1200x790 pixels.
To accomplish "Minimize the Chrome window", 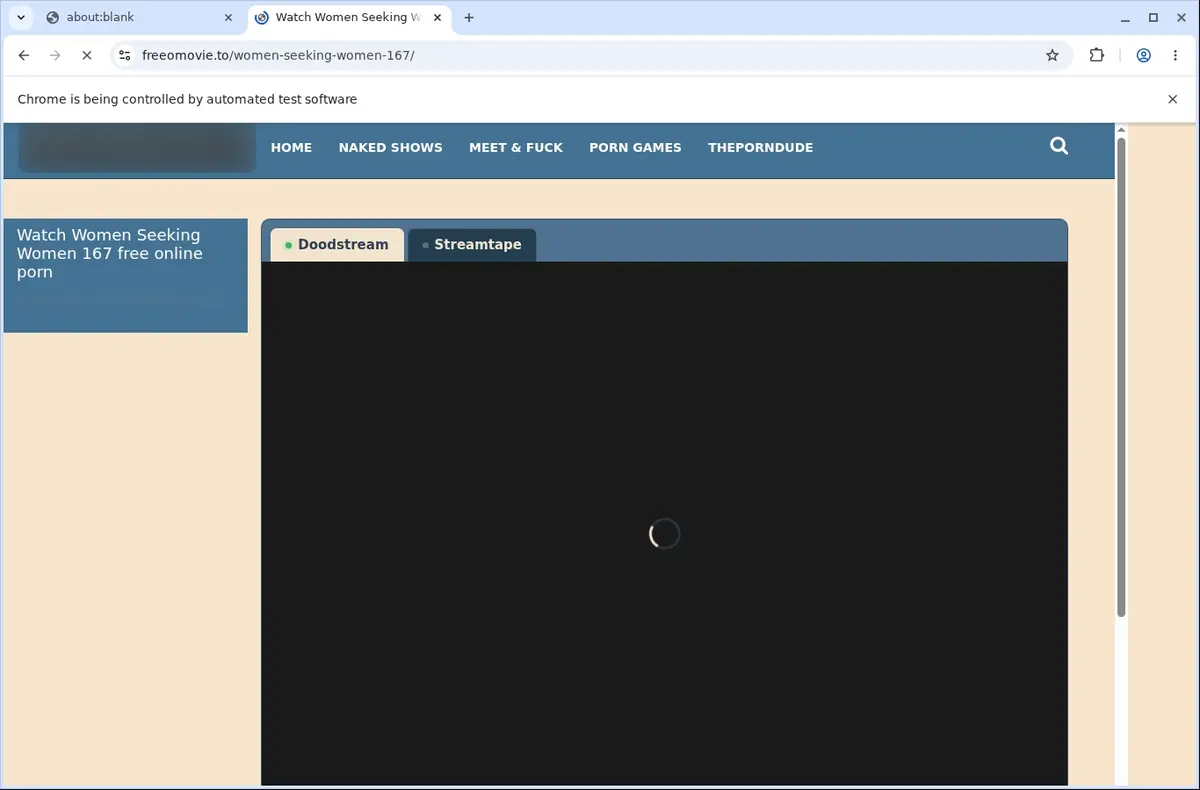I will coord(1126,17).
